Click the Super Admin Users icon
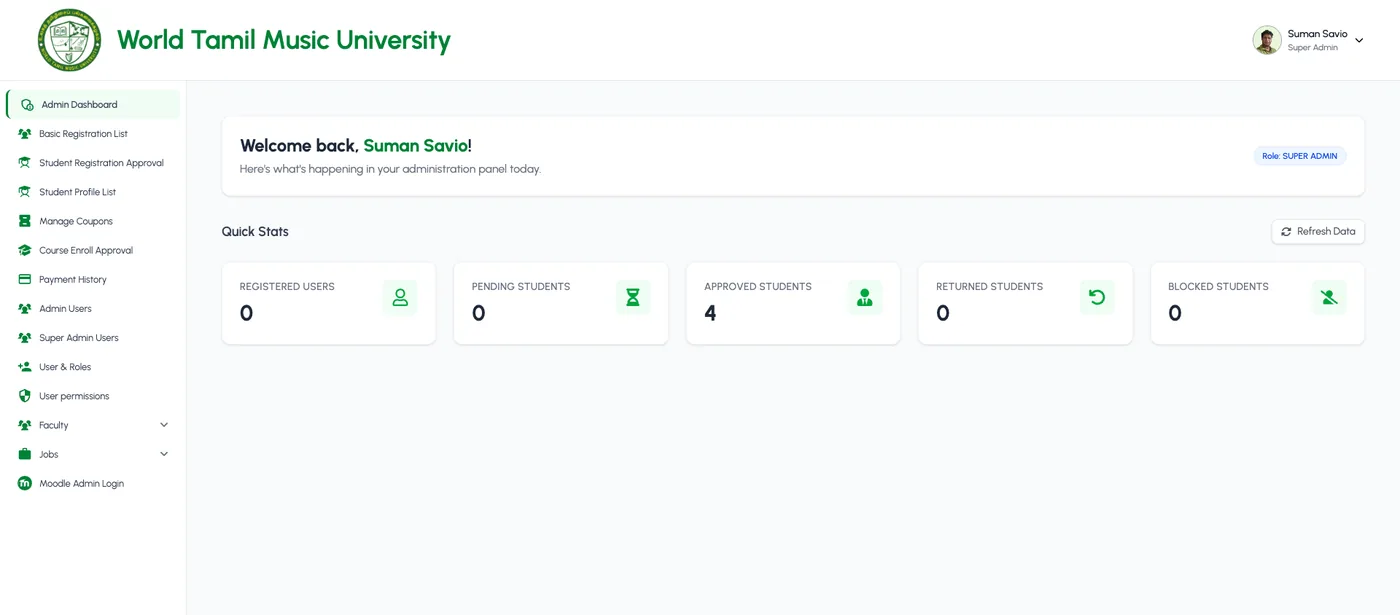 pyautogui.click(x=25, y=338)
